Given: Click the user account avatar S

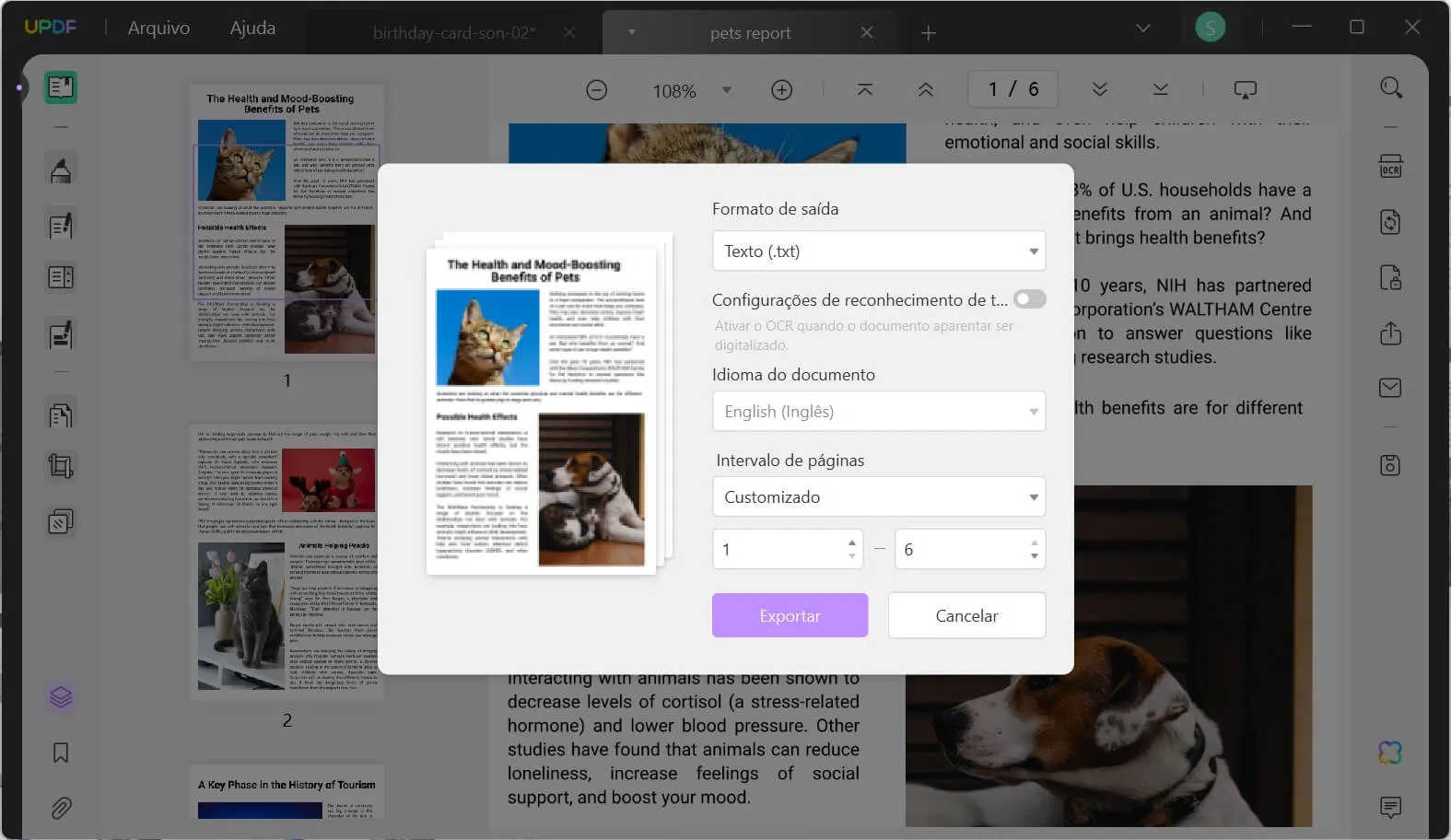Looking at the screenshot, I should [x=1211, y=27].
